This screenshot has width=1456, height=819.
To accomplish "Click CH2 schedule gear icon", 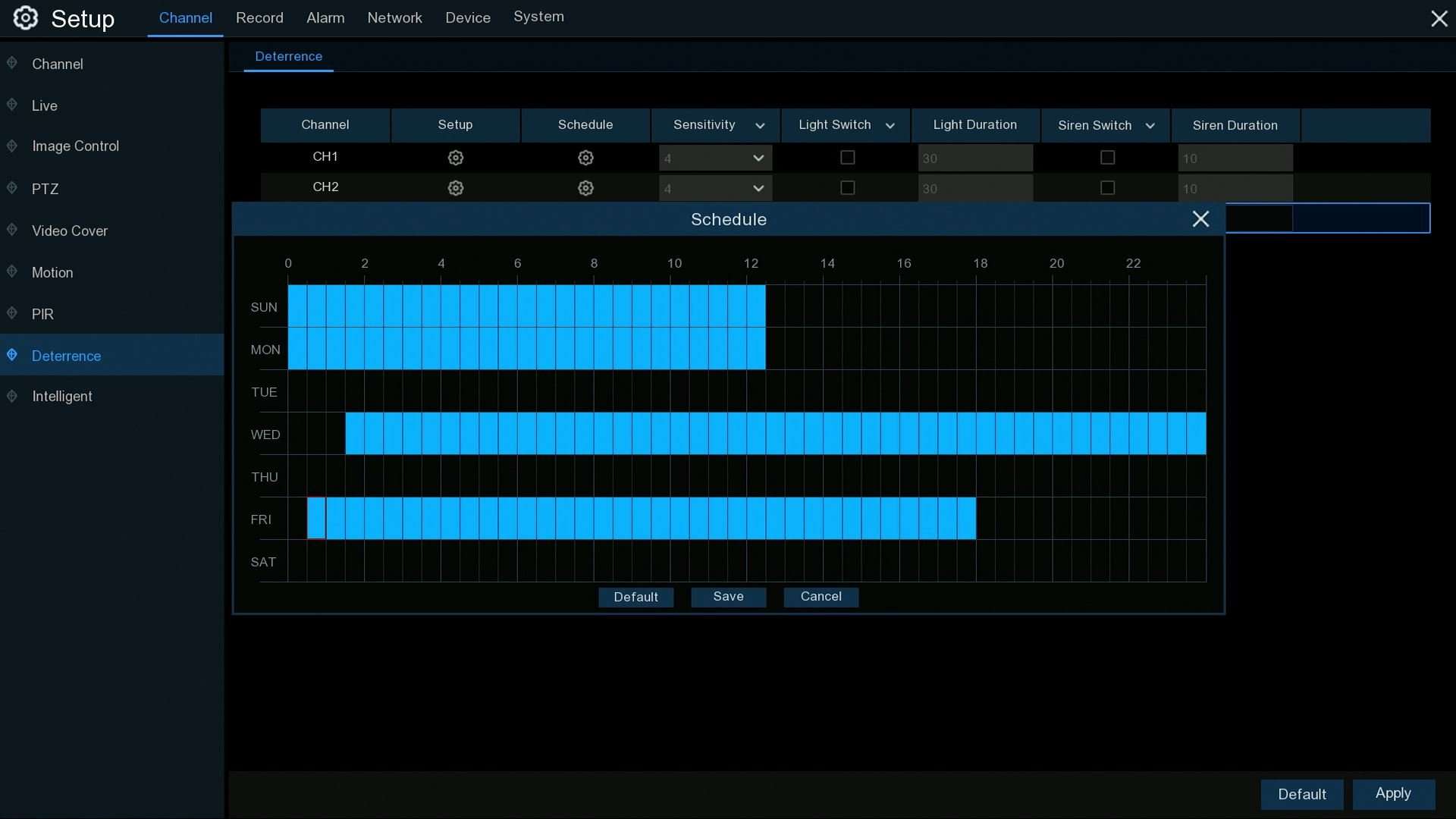I will click(585, 188).
